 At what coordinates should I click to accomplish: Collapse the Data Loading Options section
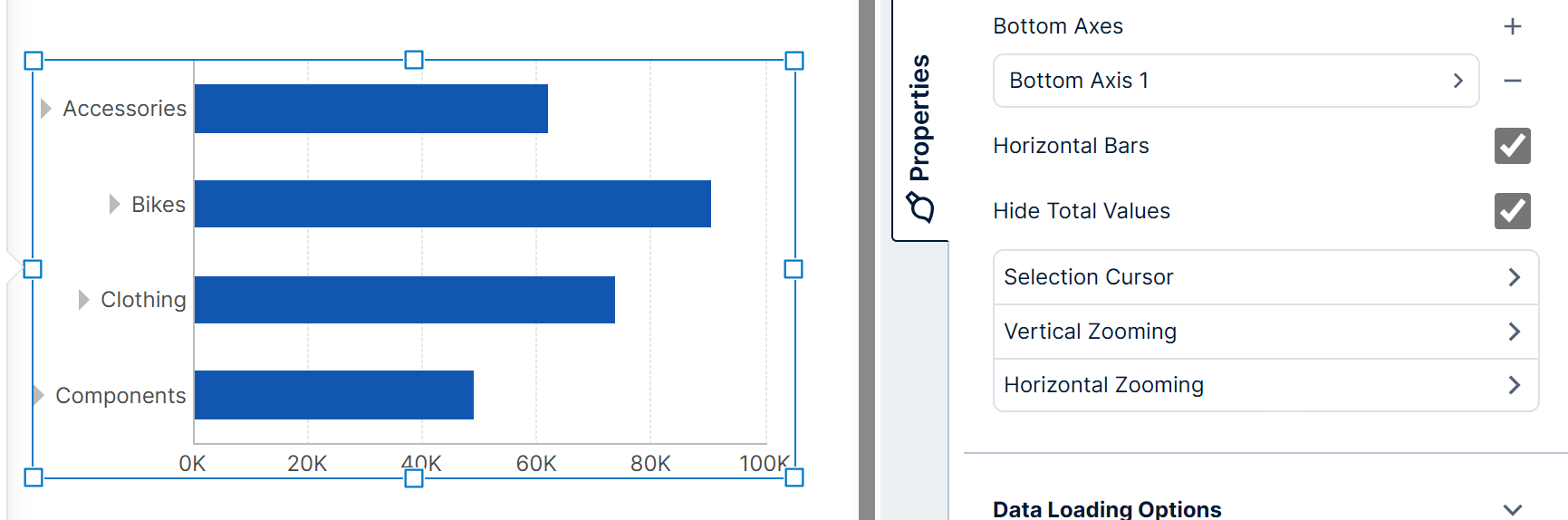pyautogui.click(x=1512, y=509)
